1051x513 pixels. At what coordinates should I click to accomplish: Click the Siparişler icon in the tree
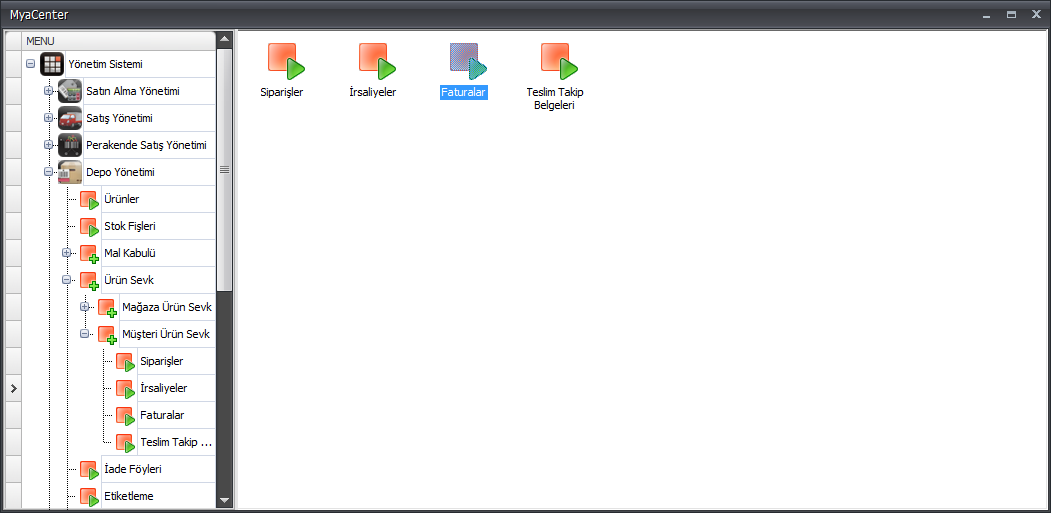point(125,362)
